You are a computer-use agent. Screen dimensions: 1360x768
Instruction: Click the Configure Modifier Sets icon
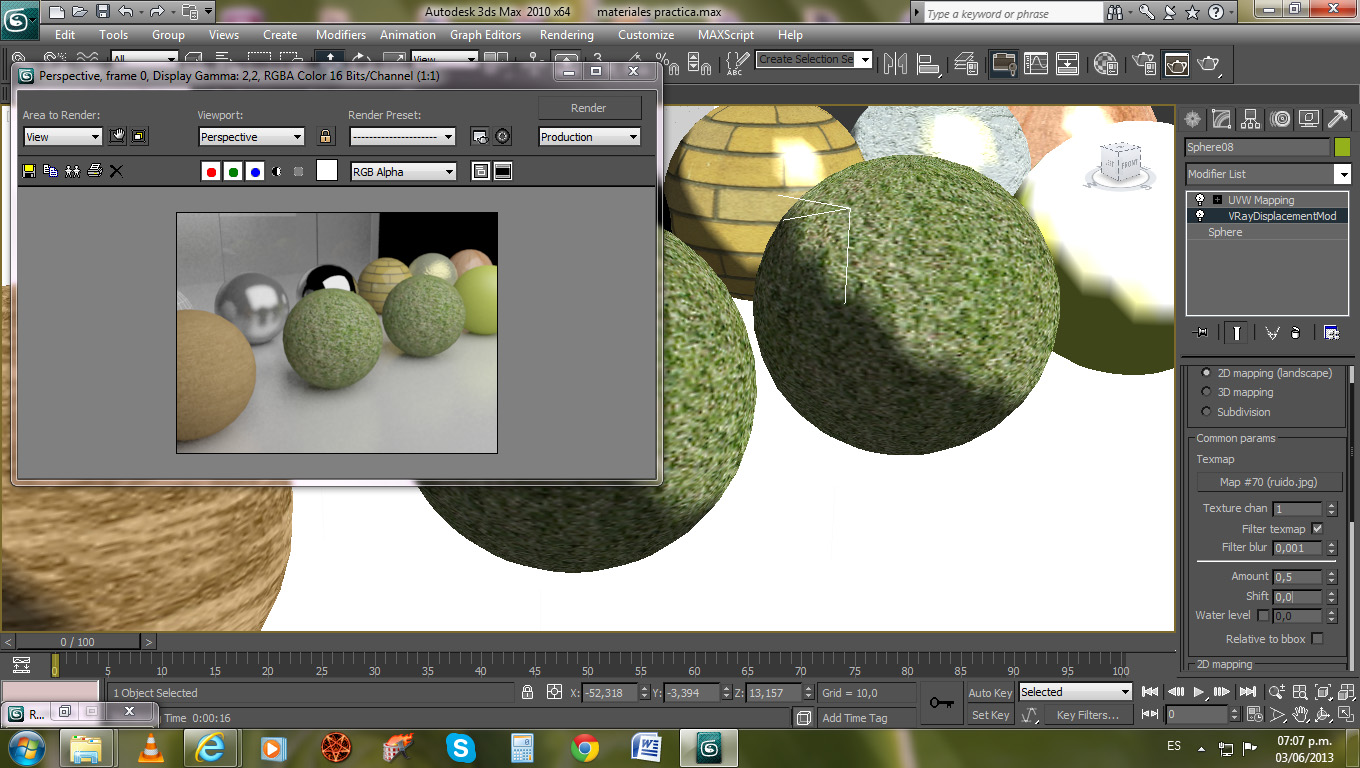point(1332,332)
